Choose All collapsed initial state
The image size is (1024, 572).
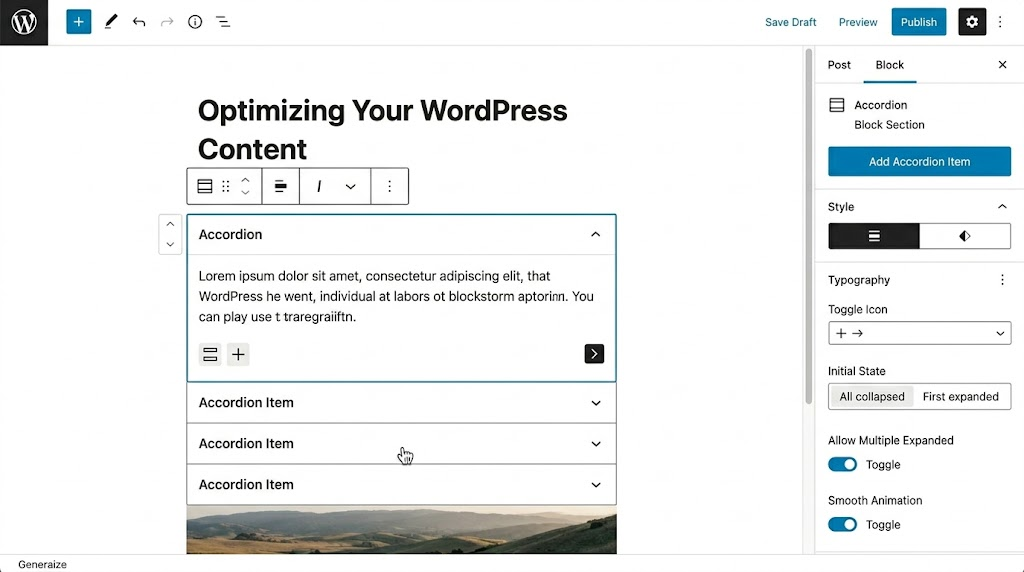click(872, 396)
